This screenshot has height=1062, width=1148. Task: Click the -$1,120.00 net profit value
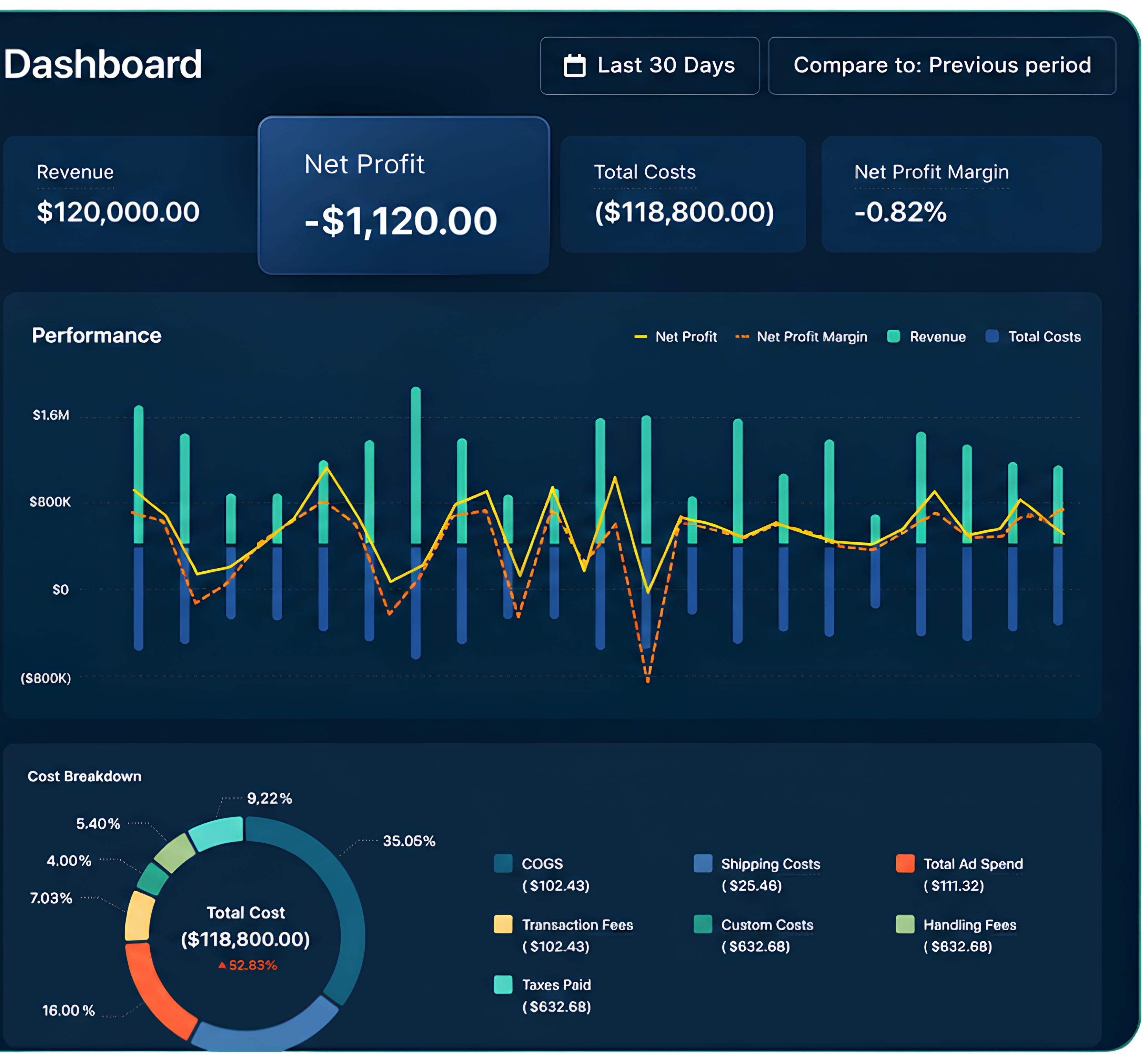click(x=401, y=221)
